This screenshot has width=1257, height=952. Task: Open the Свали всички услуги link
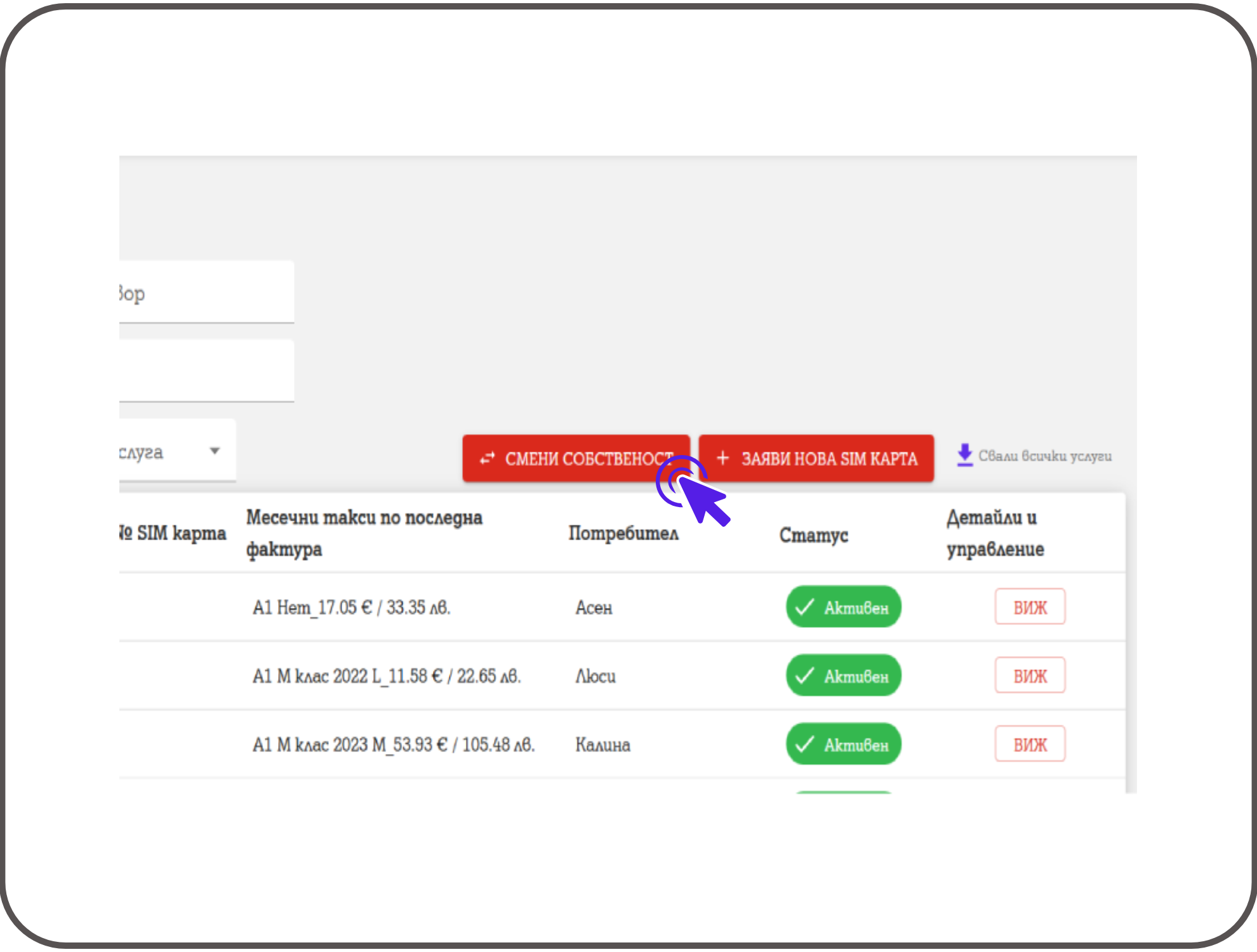tap(1044, 456)
